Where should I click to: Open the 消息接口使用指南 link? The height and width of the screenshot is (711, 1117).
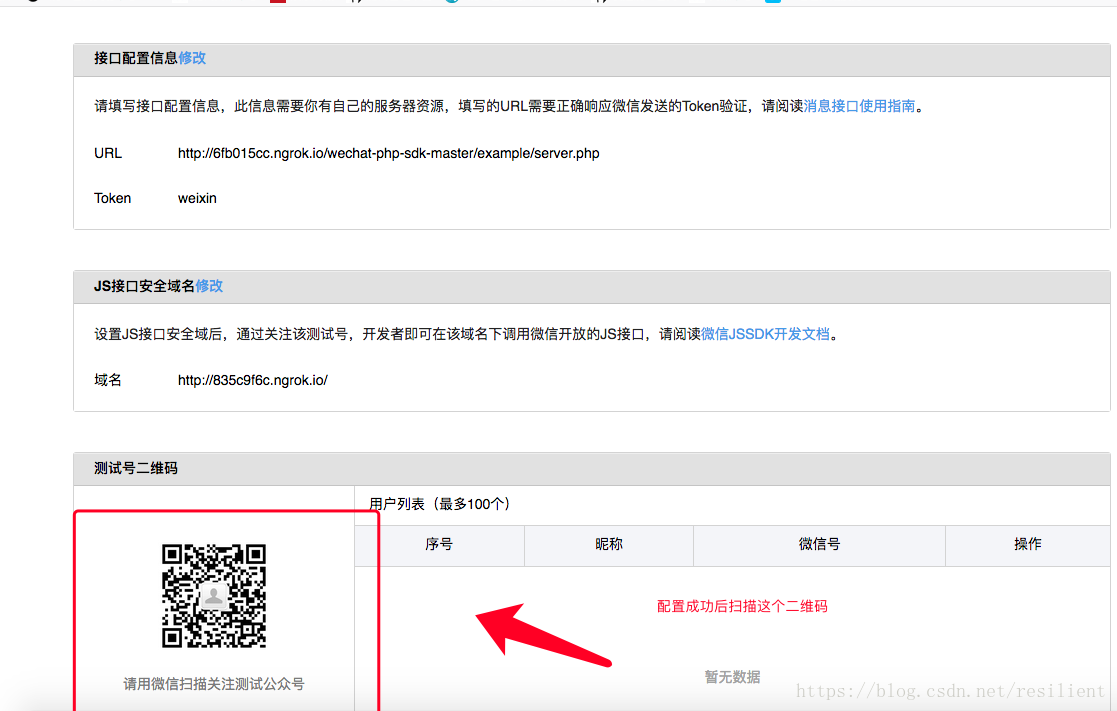pyautogui.click(x=859, y=106)
